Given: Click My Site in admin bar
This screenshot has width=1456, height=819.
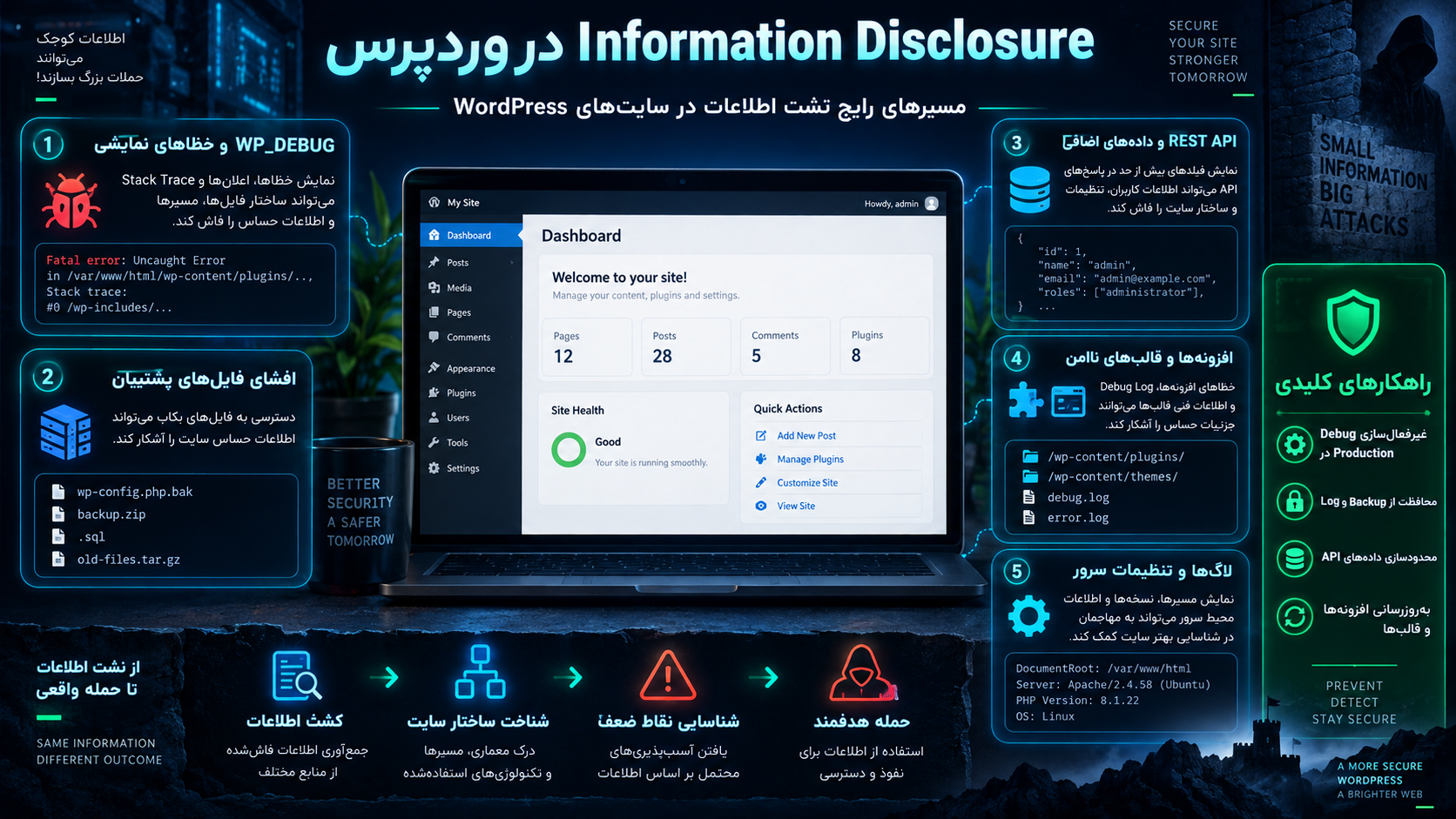Looking at the screenshot, I should click(463, 203).
